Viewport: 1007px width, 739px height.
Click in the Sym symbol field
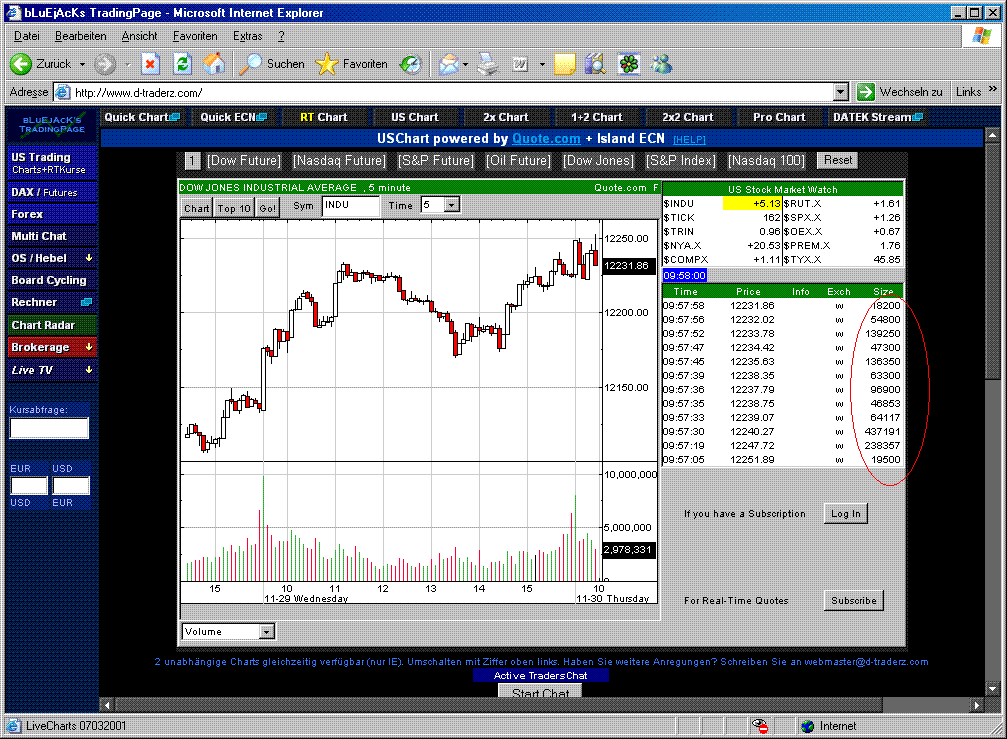351,205
